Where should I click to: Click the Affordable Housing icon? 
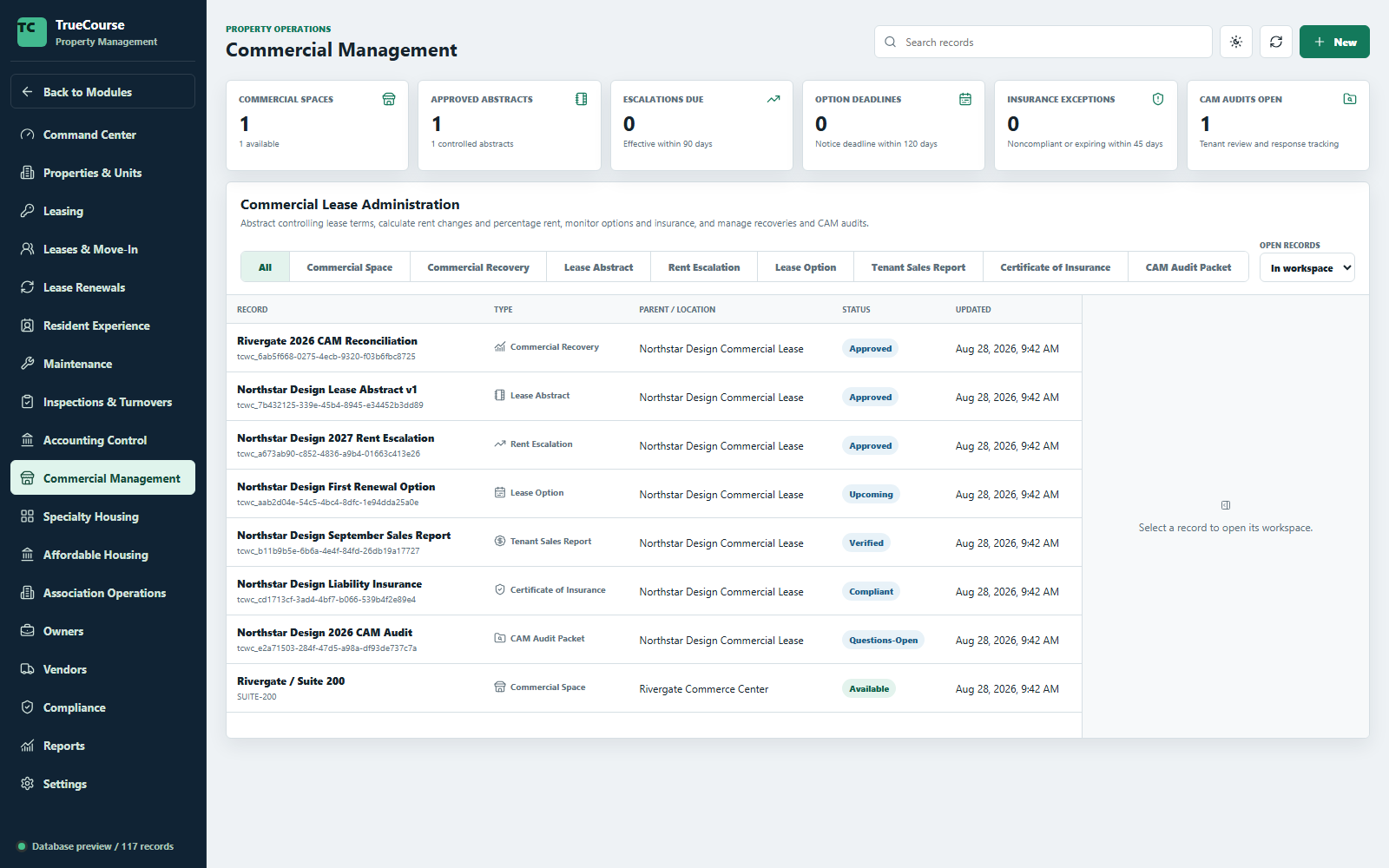[28, 555]
